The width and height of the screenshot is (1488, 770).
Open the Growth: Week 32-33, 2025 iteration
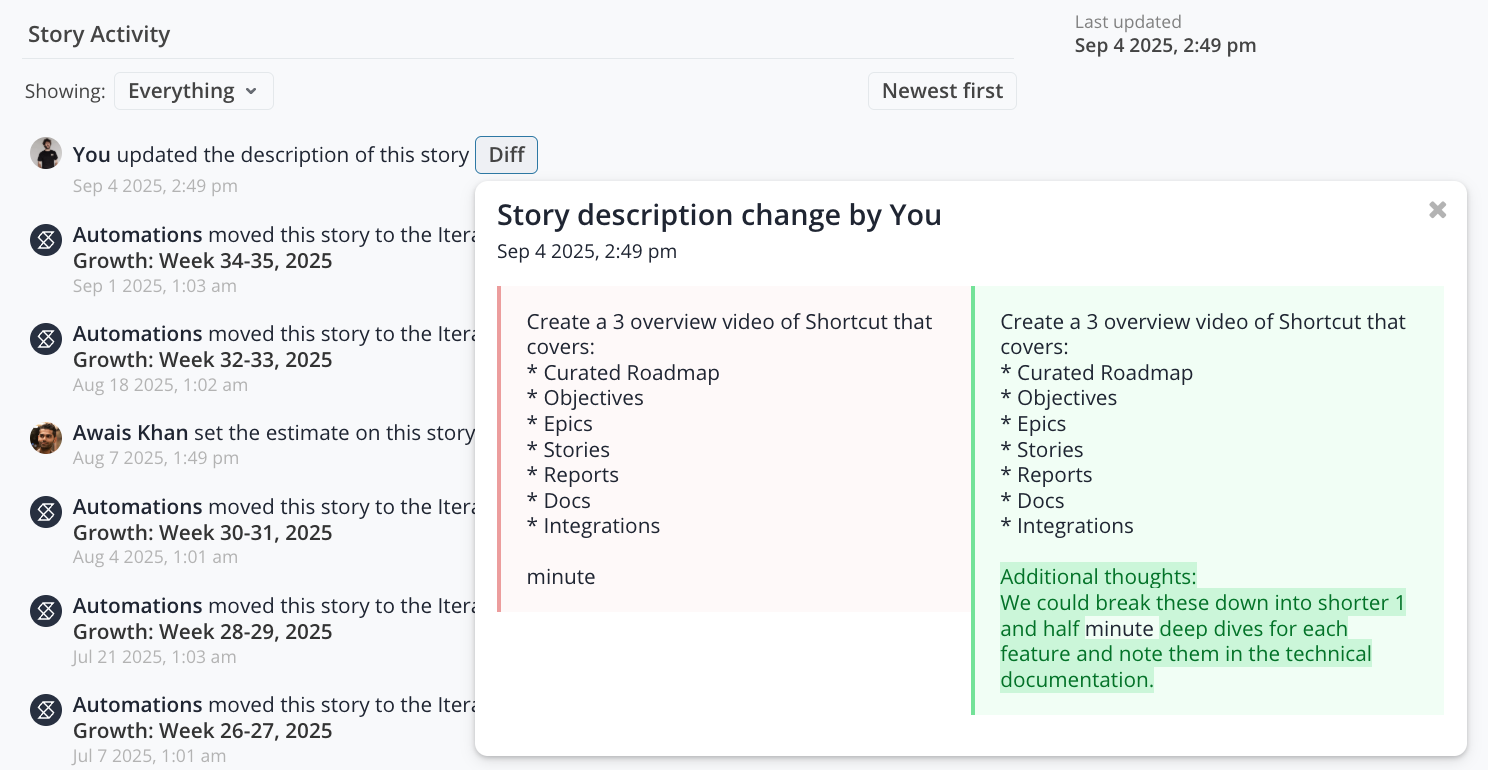(202, 360)
